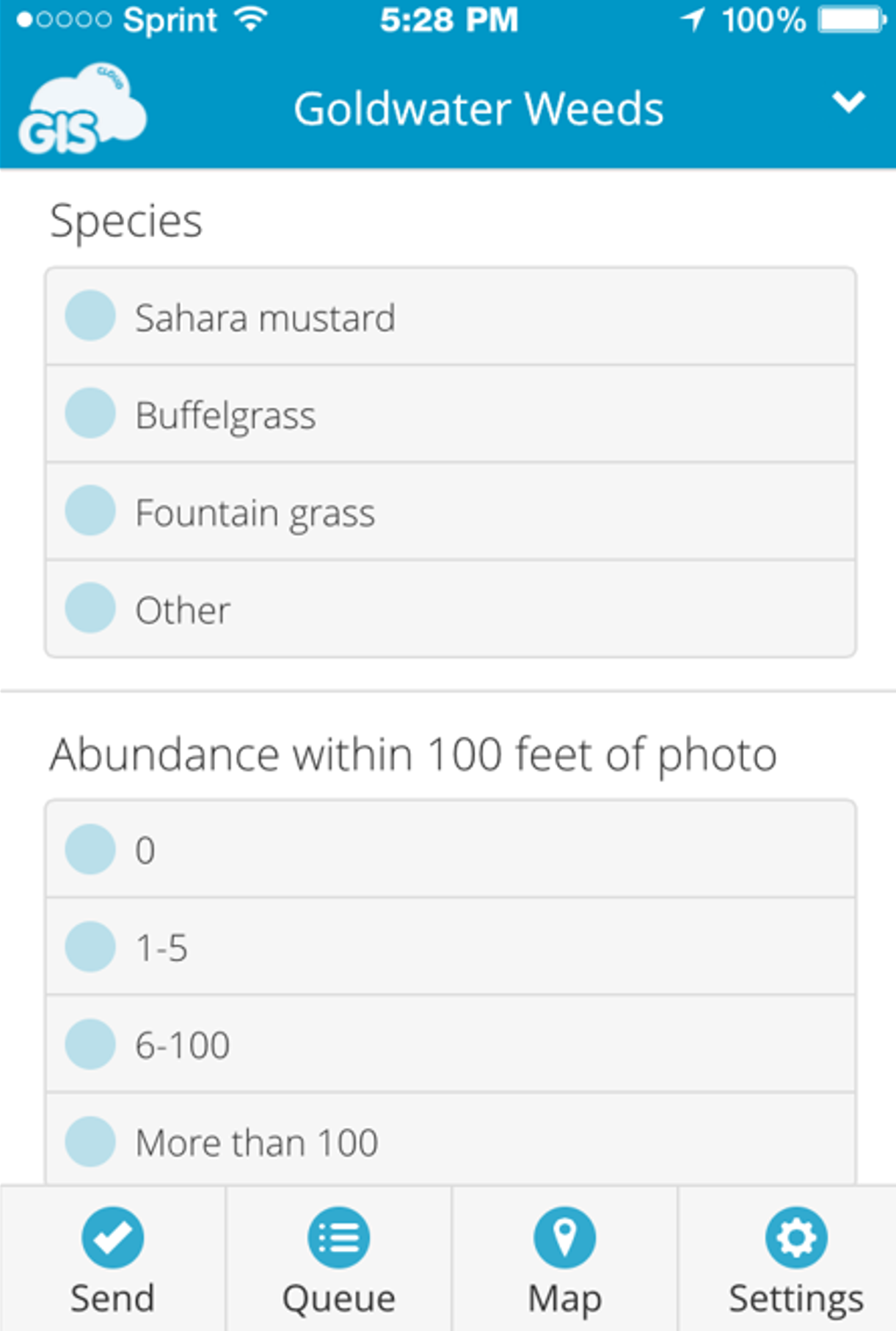The height and width of the screenshot is (1331, 896).
Task: Open the Settings gear icon
Action: (796, 1237)
